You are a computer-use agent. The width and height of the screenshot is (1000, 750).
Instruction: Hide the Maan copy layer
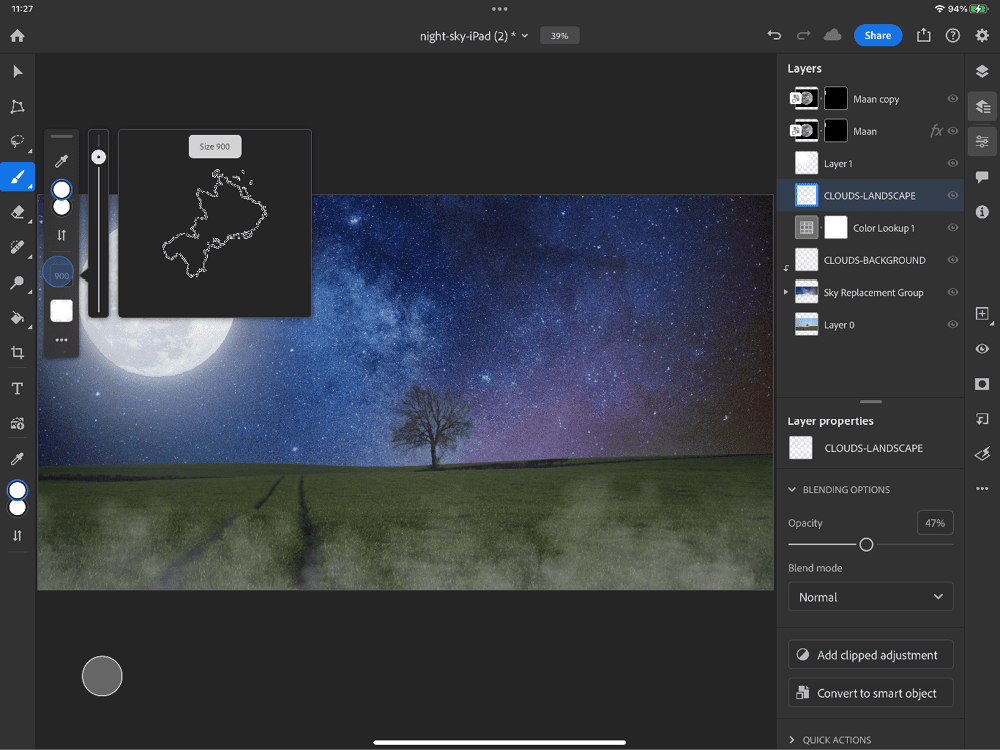point(953,99)
